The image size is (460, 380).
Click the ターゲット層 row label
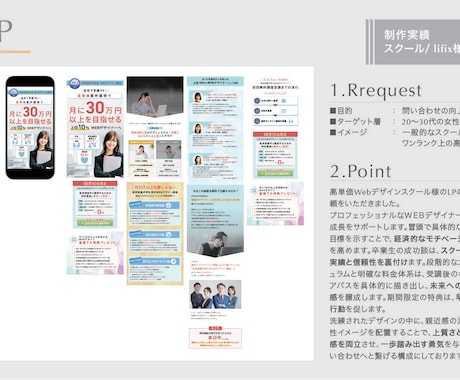[x=355, y=122]
